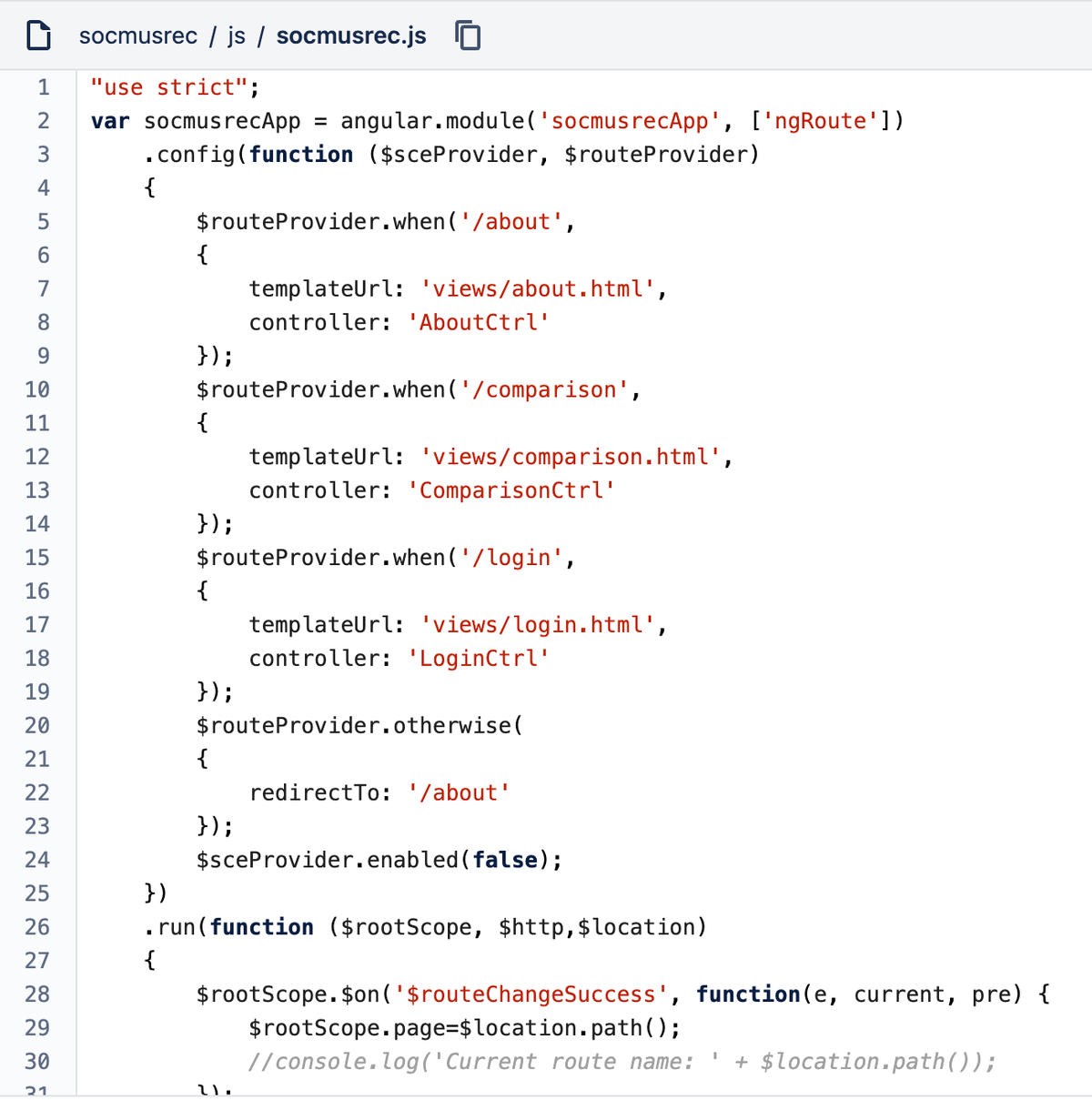This screenshot has height=1100, width=1092.
Task: Select line number 1
Action: (43, 87)
